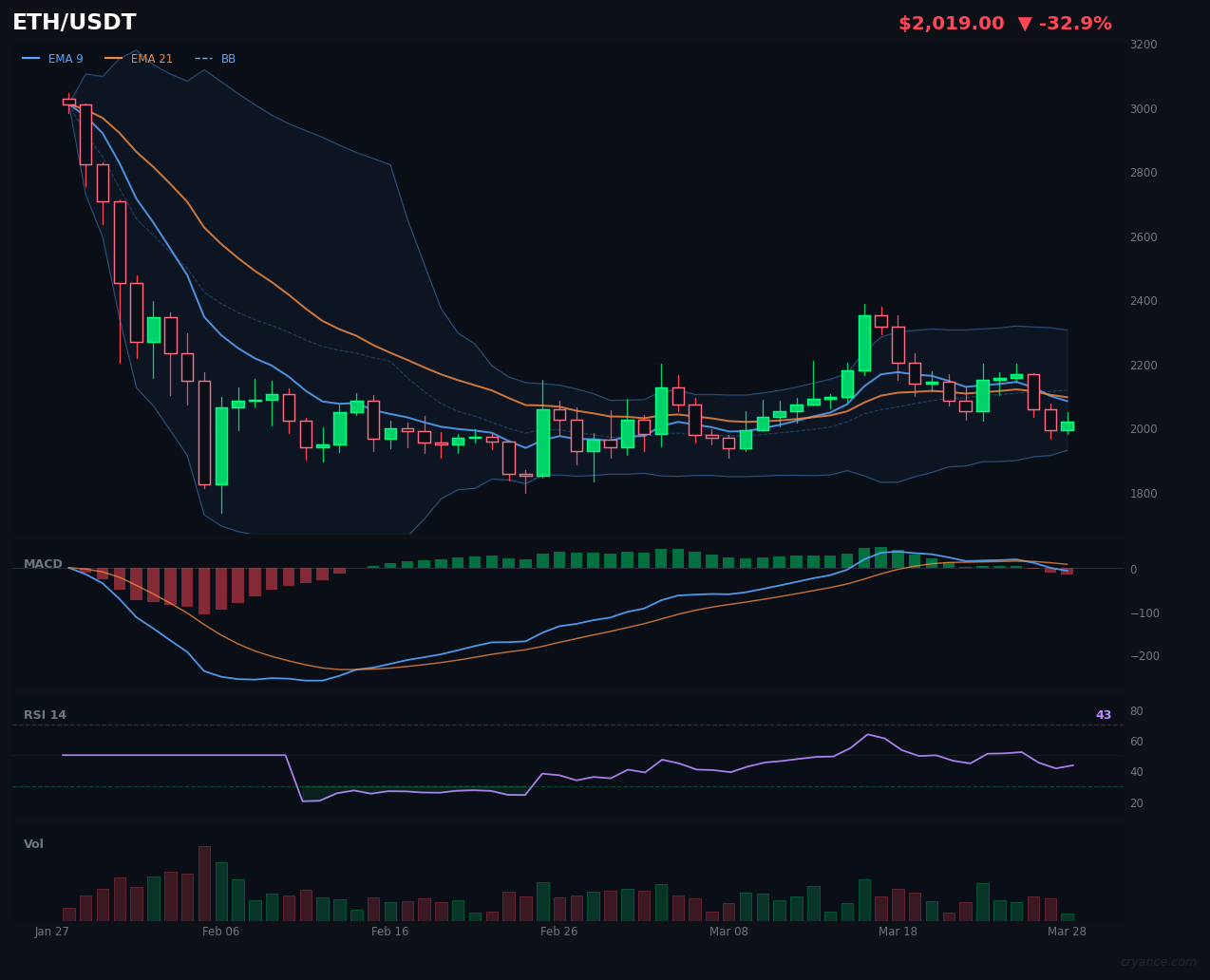Select the -32.9% change percentage
This screenshot has height=980, width=1210.
pyautogui.click(x=1076, y=23)
